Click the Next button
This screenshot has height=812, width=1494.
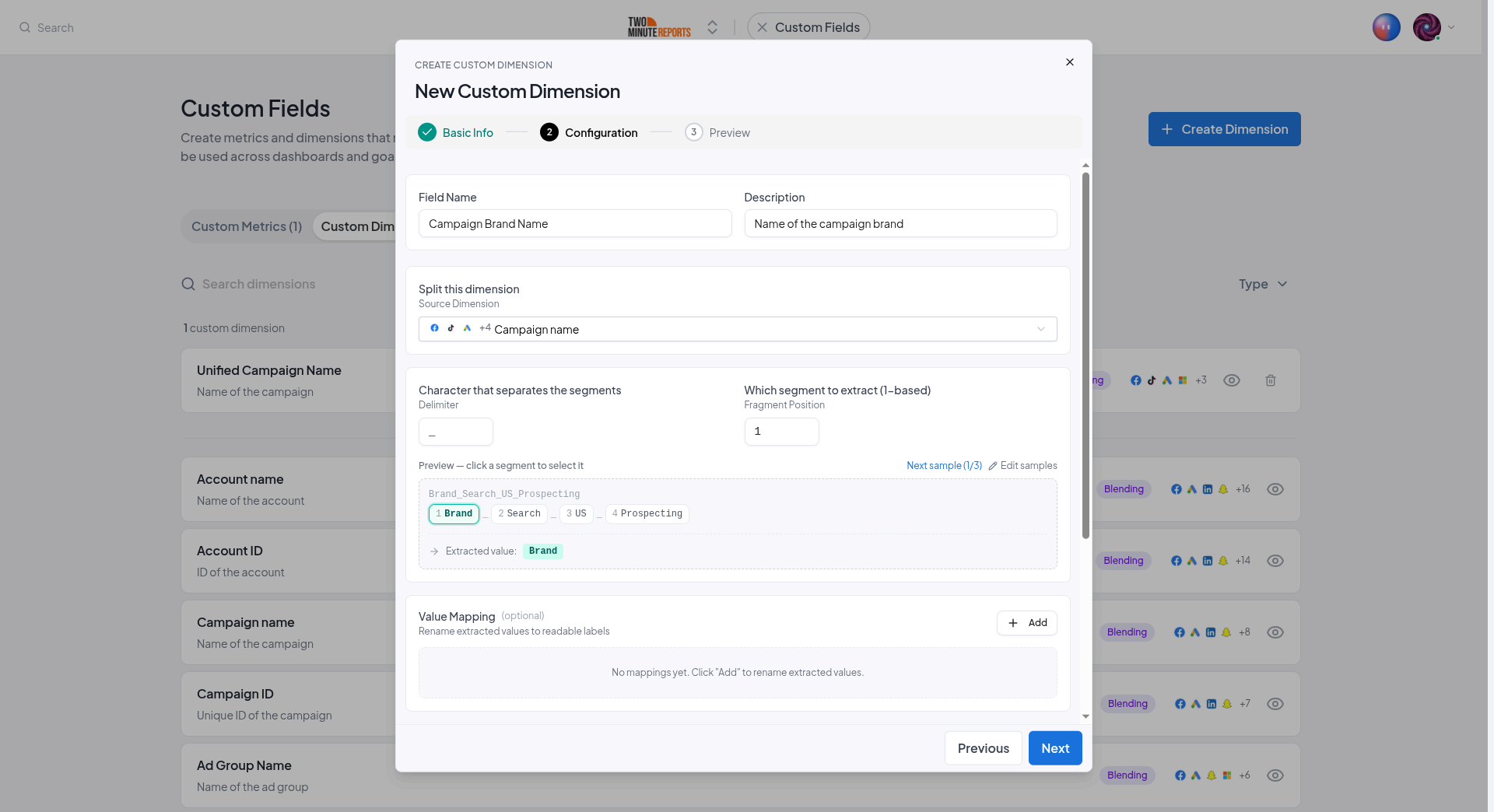pos(1055,748)
